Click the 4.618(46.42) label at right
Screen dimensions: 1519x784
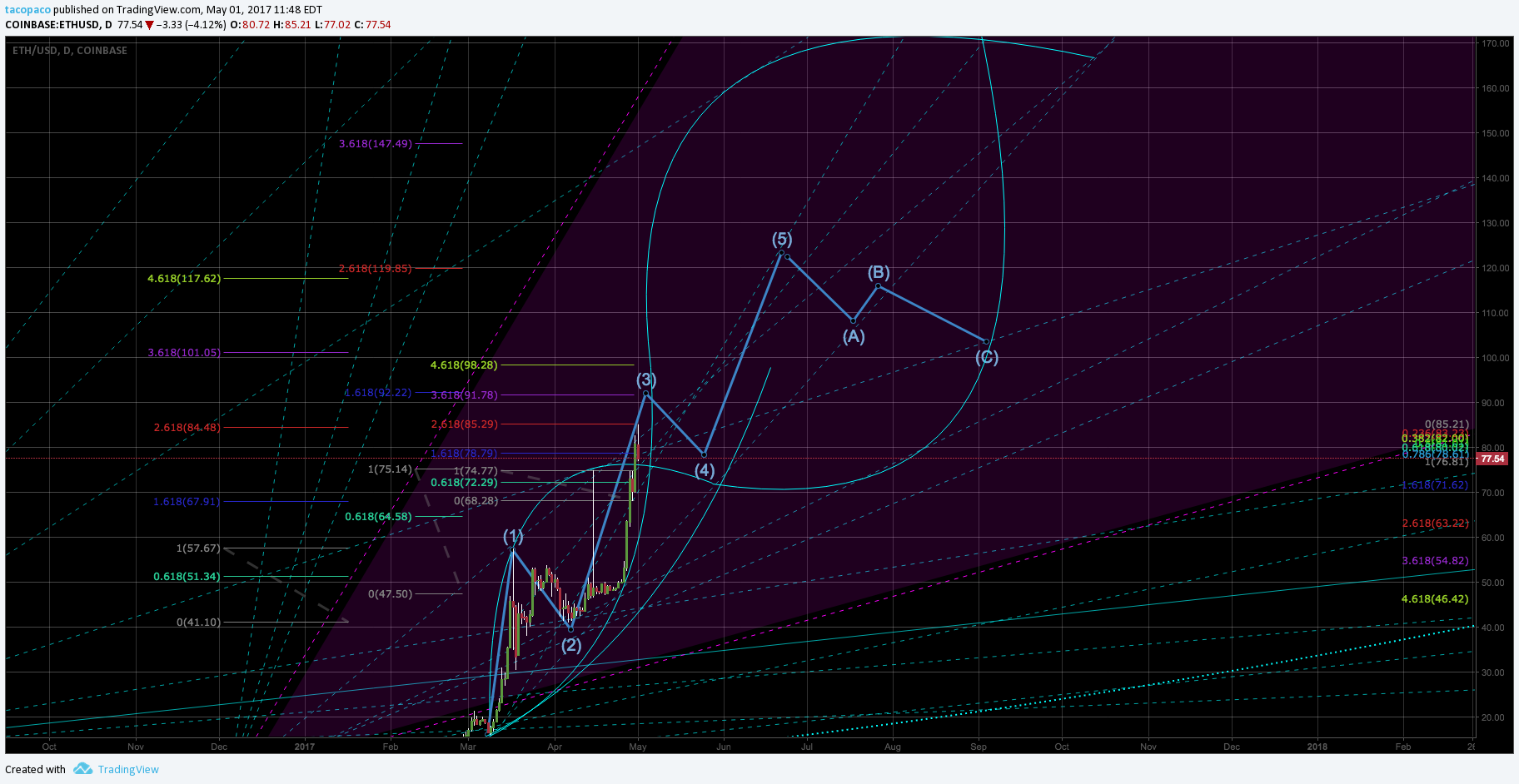click(x=1435, y=599)
